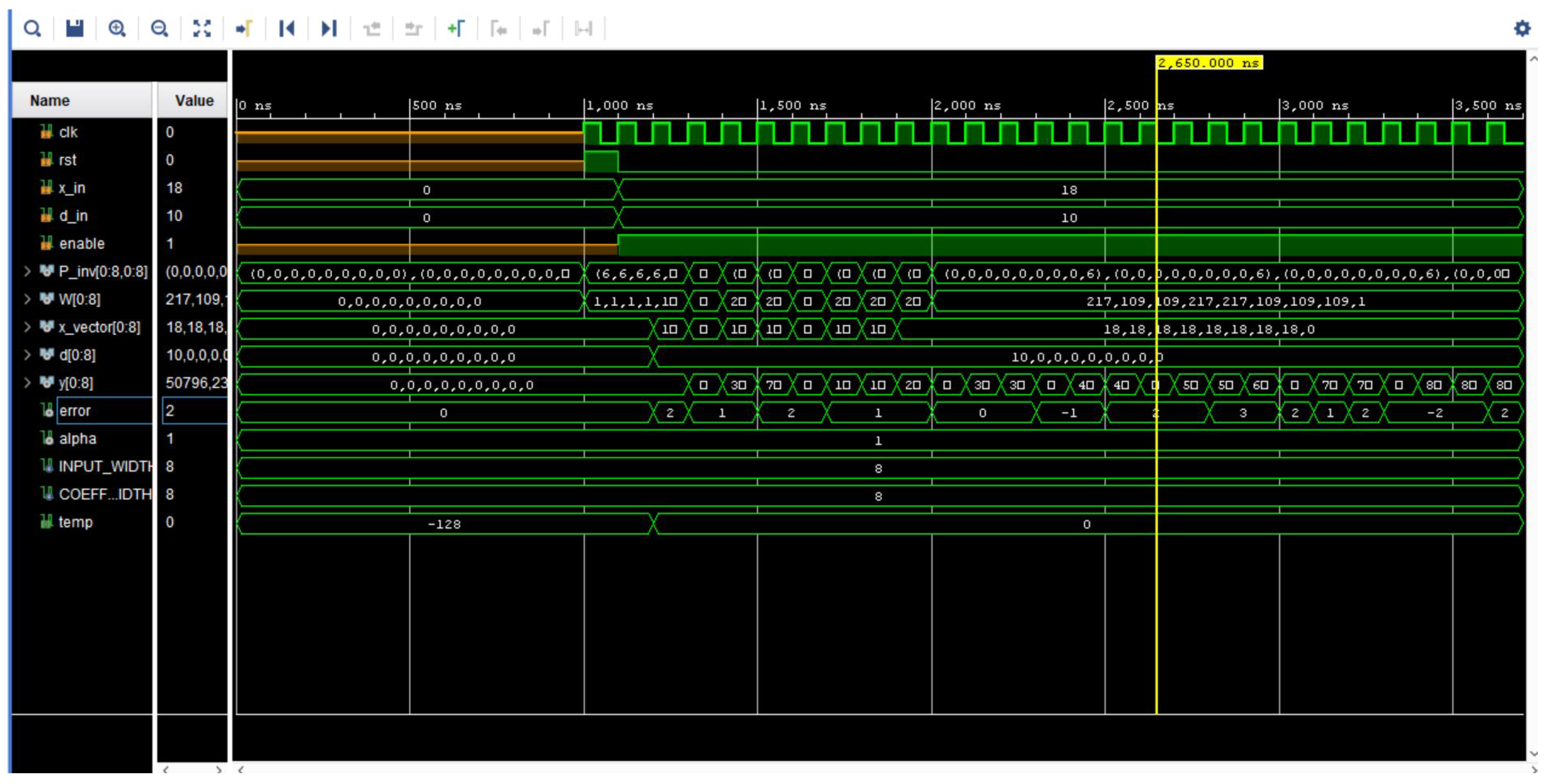Expand the y[0:8] signal bus

pyautogui.click(x=27, y=383)
